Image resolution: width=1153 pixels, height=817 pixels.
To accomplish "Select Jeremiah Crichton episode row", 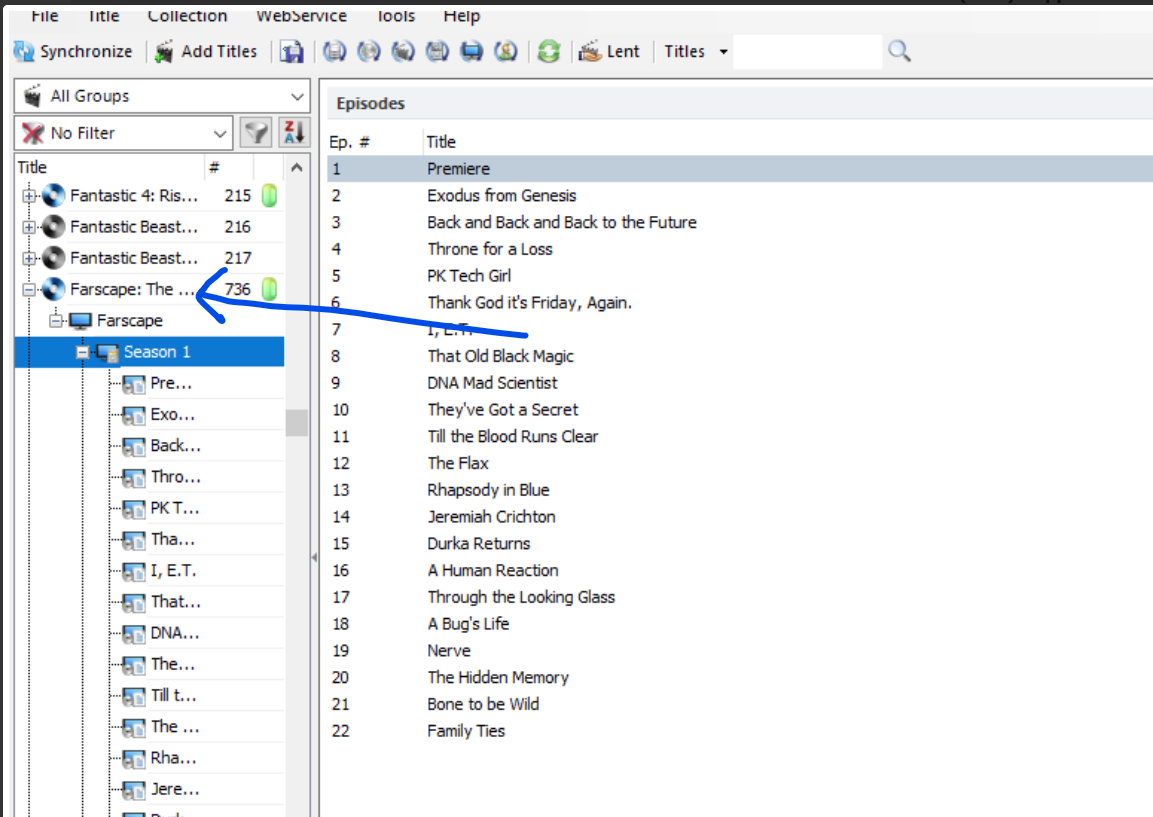I will [x=740, y=517].
